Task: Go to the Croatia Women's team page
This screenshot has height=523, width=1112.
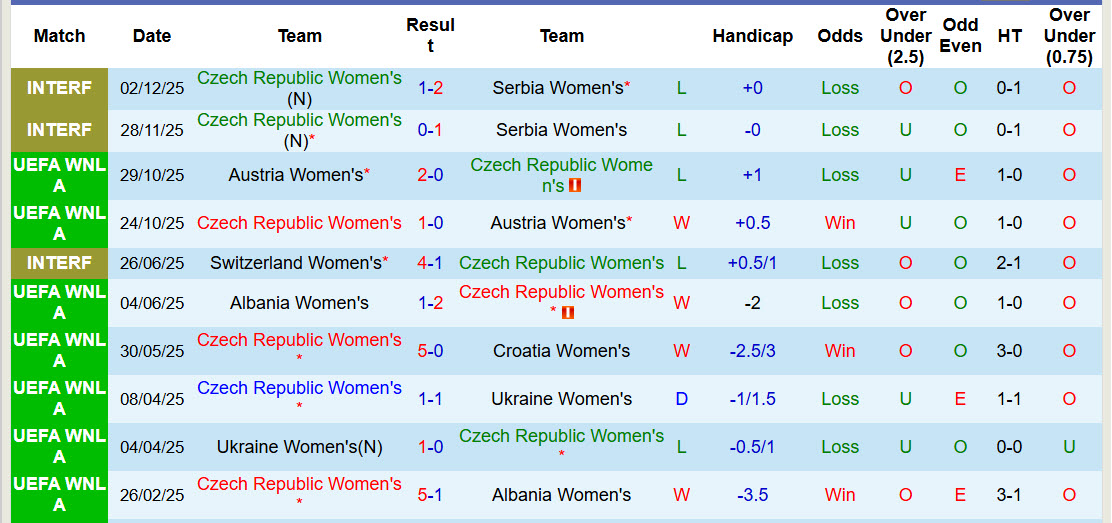Action: click(x=561, y=351)
